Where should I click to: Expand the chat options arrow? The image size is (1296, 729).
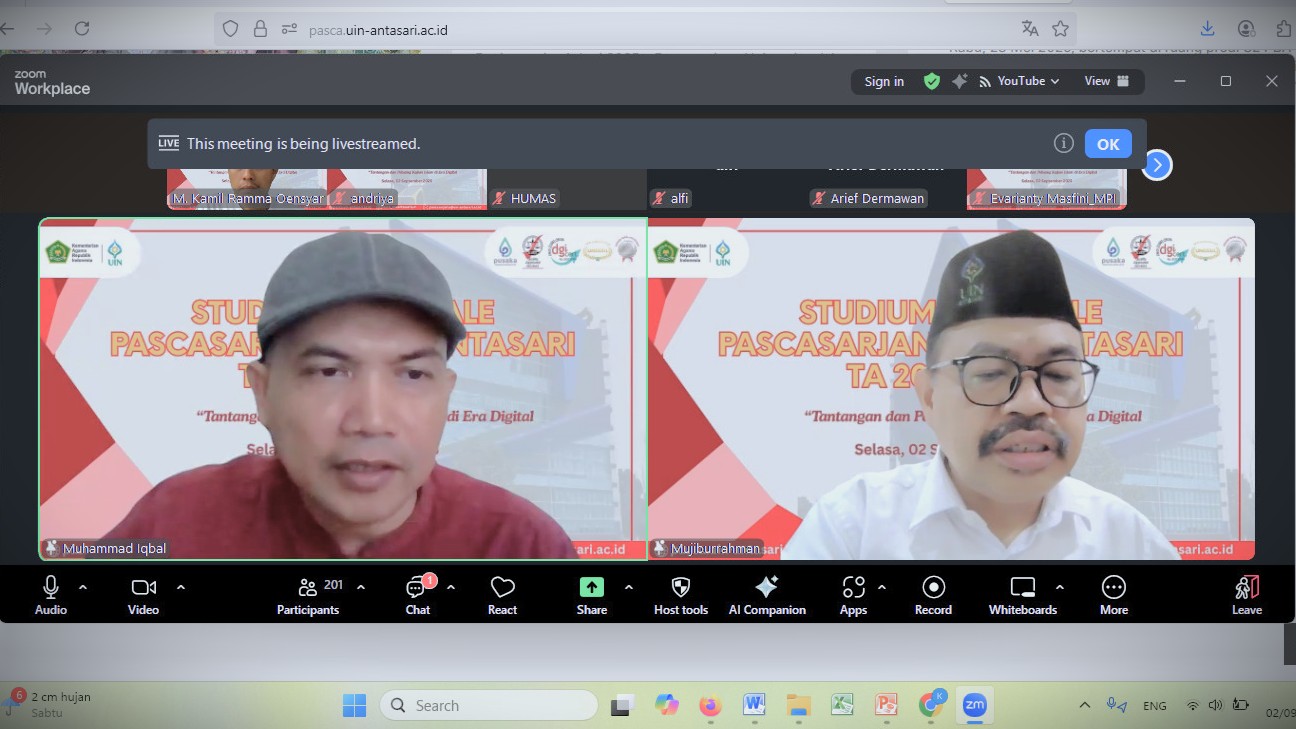[x=451, y=587]
